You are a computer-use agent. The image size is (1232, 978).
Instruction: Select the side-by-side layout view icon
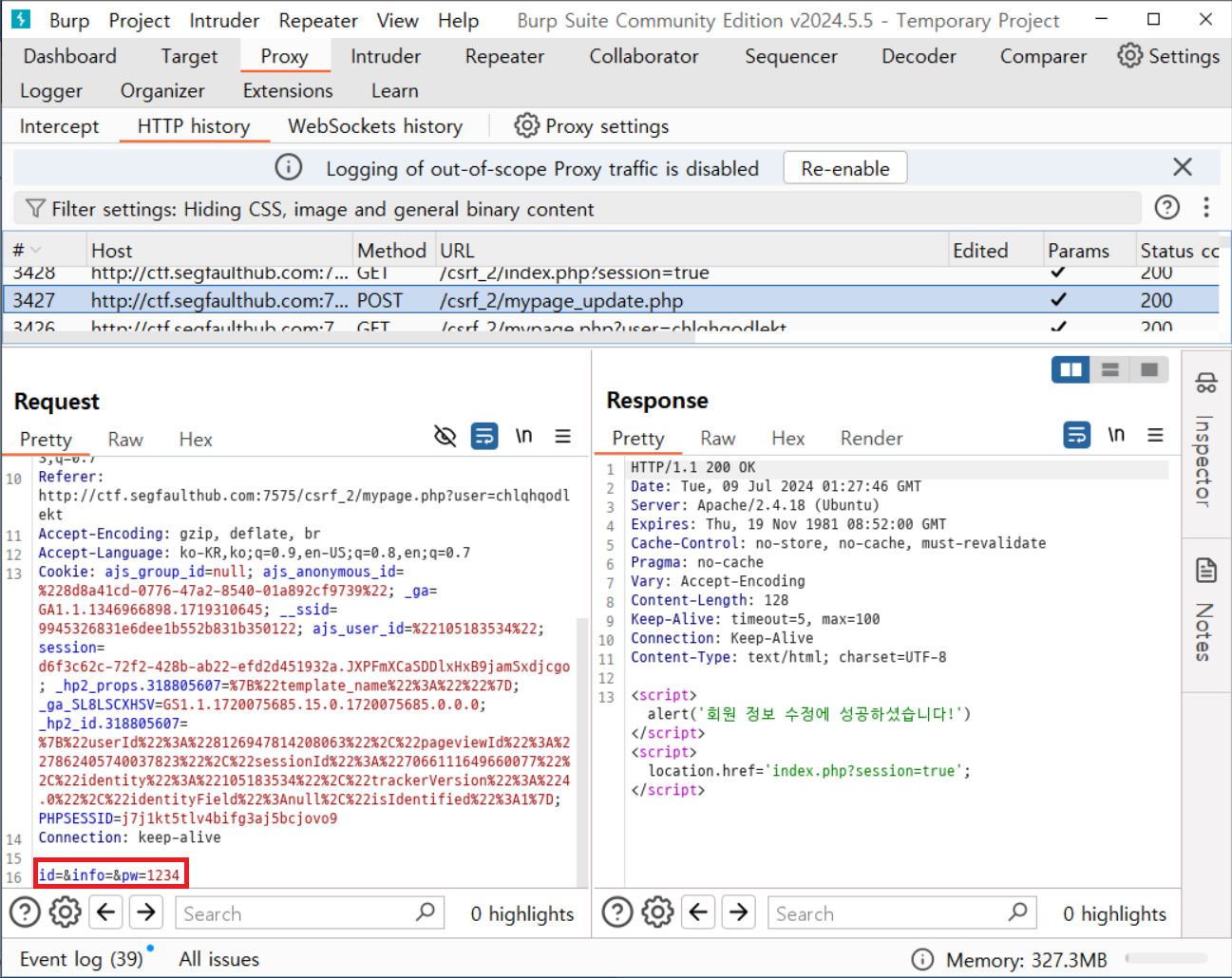pyautogui.click(x=1071, y=369)
